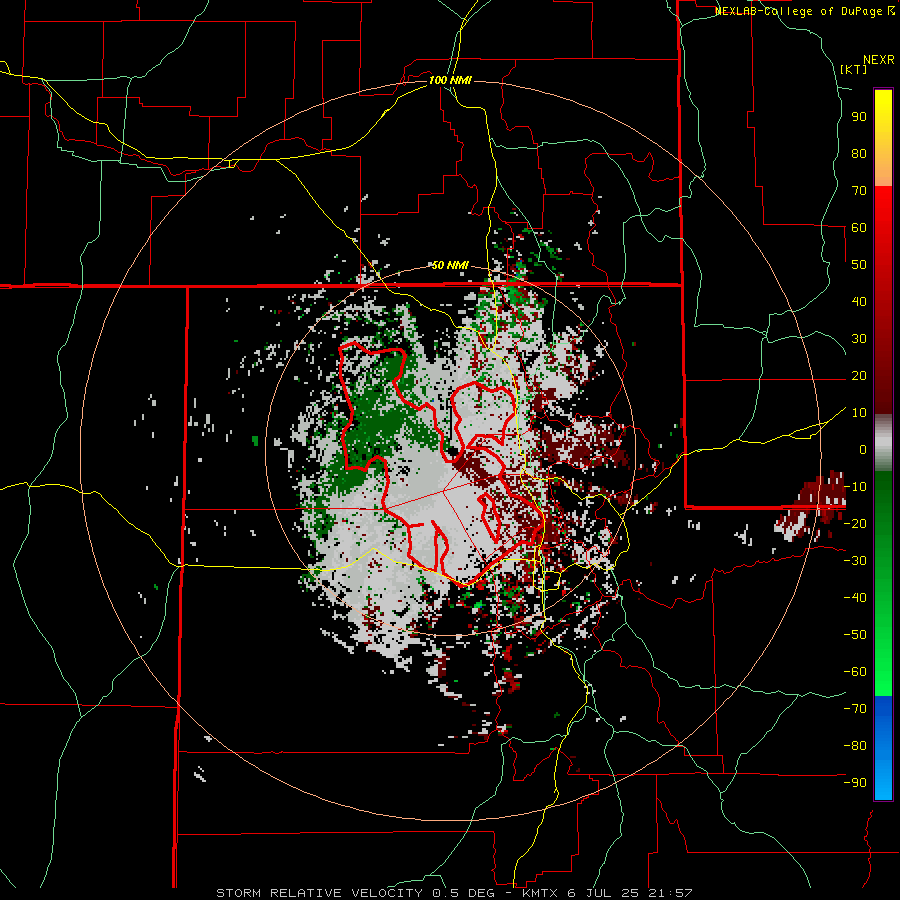Click "STORM RELATIVE VELOCITY" in the caption

pos(319,893)
